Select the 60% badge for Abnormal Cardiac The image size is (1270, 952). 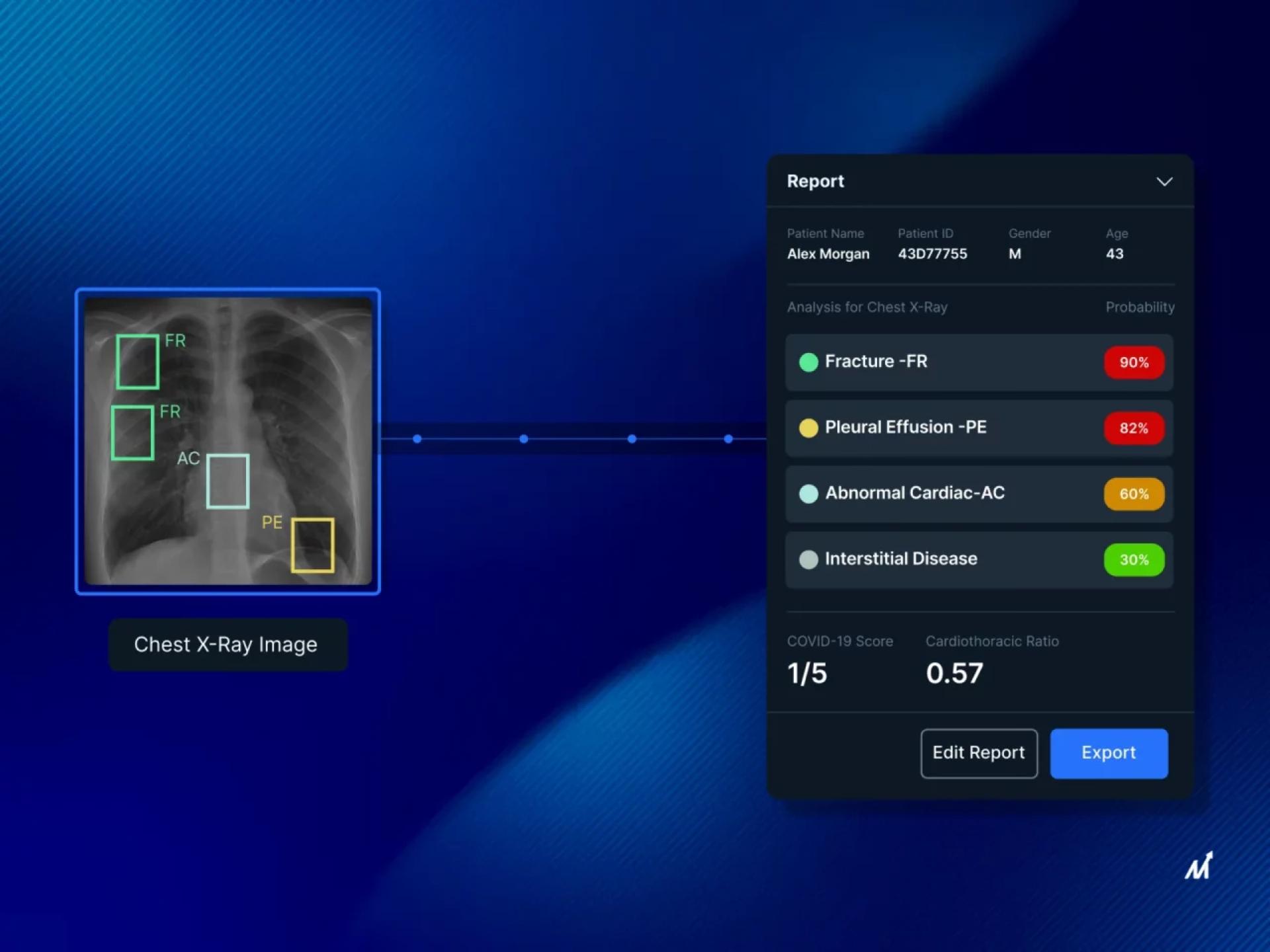[x=1133, y=494]
